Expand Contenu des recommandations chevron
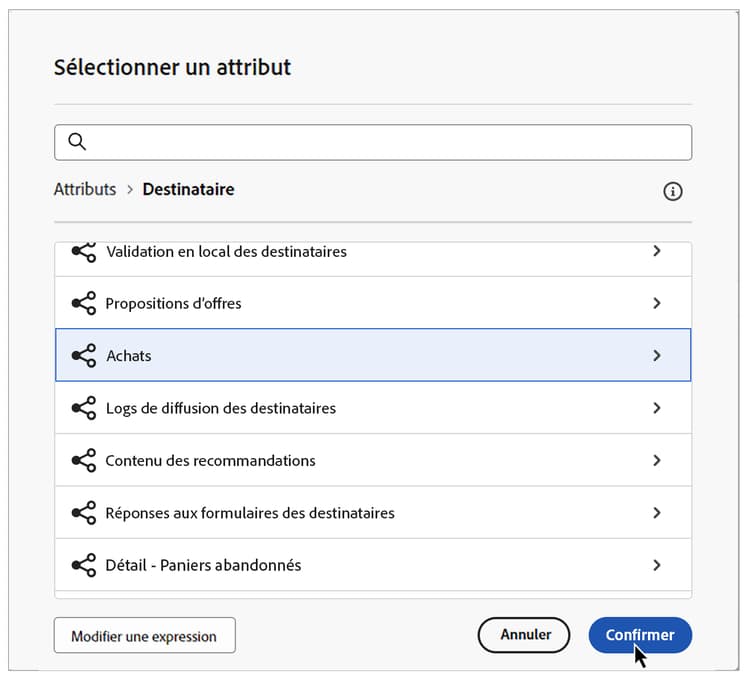 coord(657,460)
